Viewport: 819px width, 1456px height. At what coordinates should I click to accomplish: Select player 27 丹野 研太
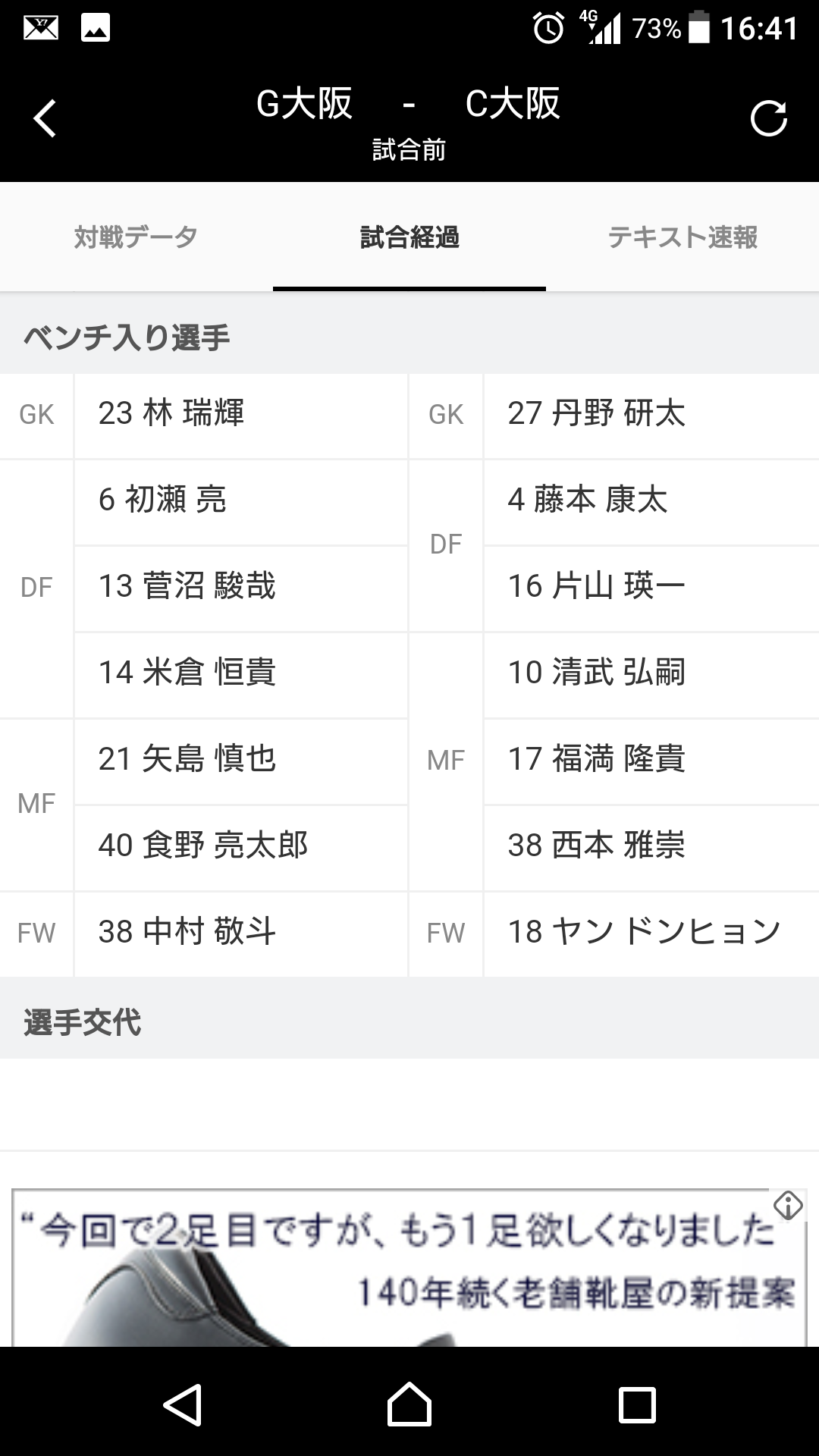pyautogui.click(x=596, y=414)
